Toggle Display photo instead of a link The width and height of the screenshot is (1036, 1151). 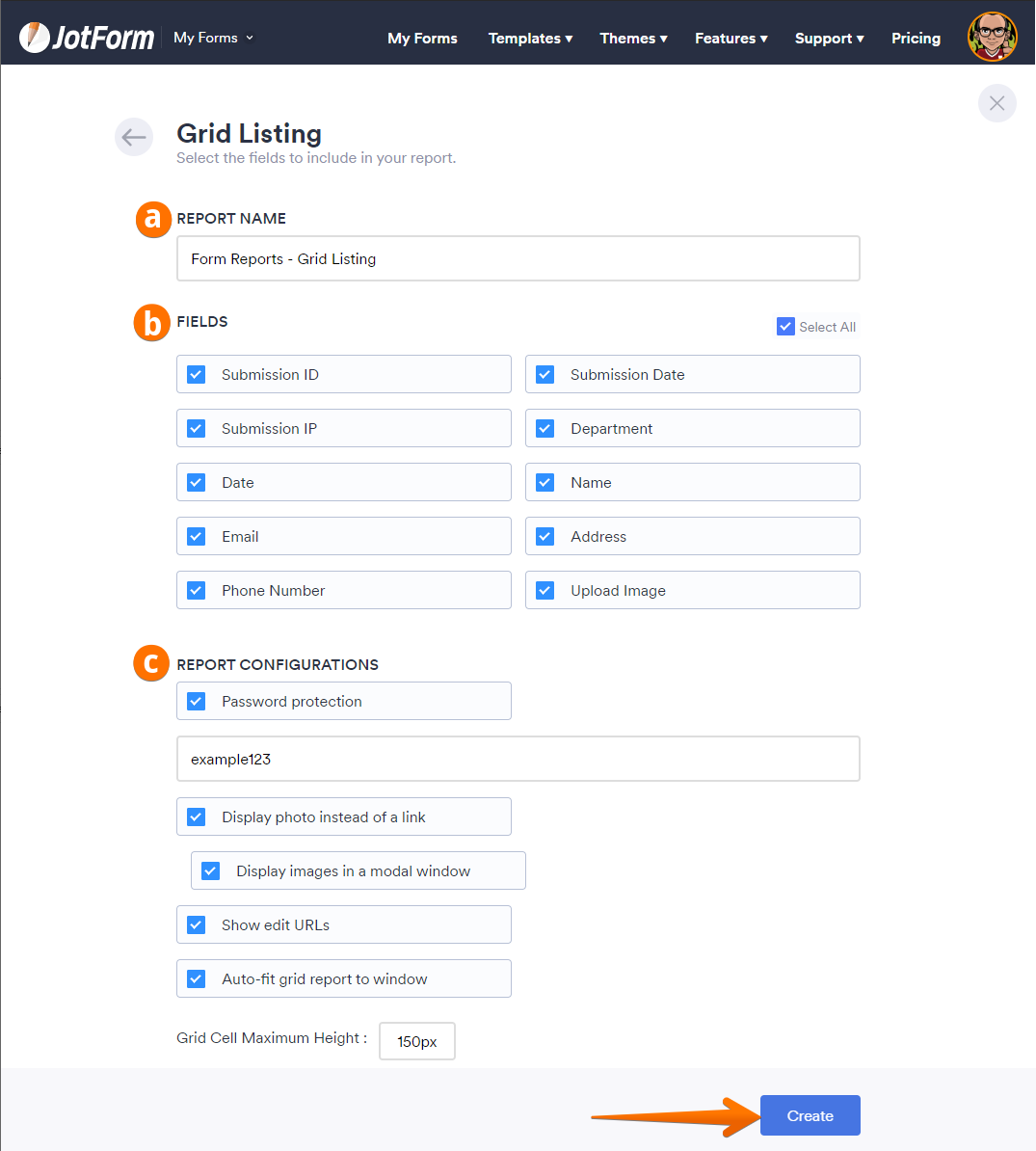click(196, 817)
